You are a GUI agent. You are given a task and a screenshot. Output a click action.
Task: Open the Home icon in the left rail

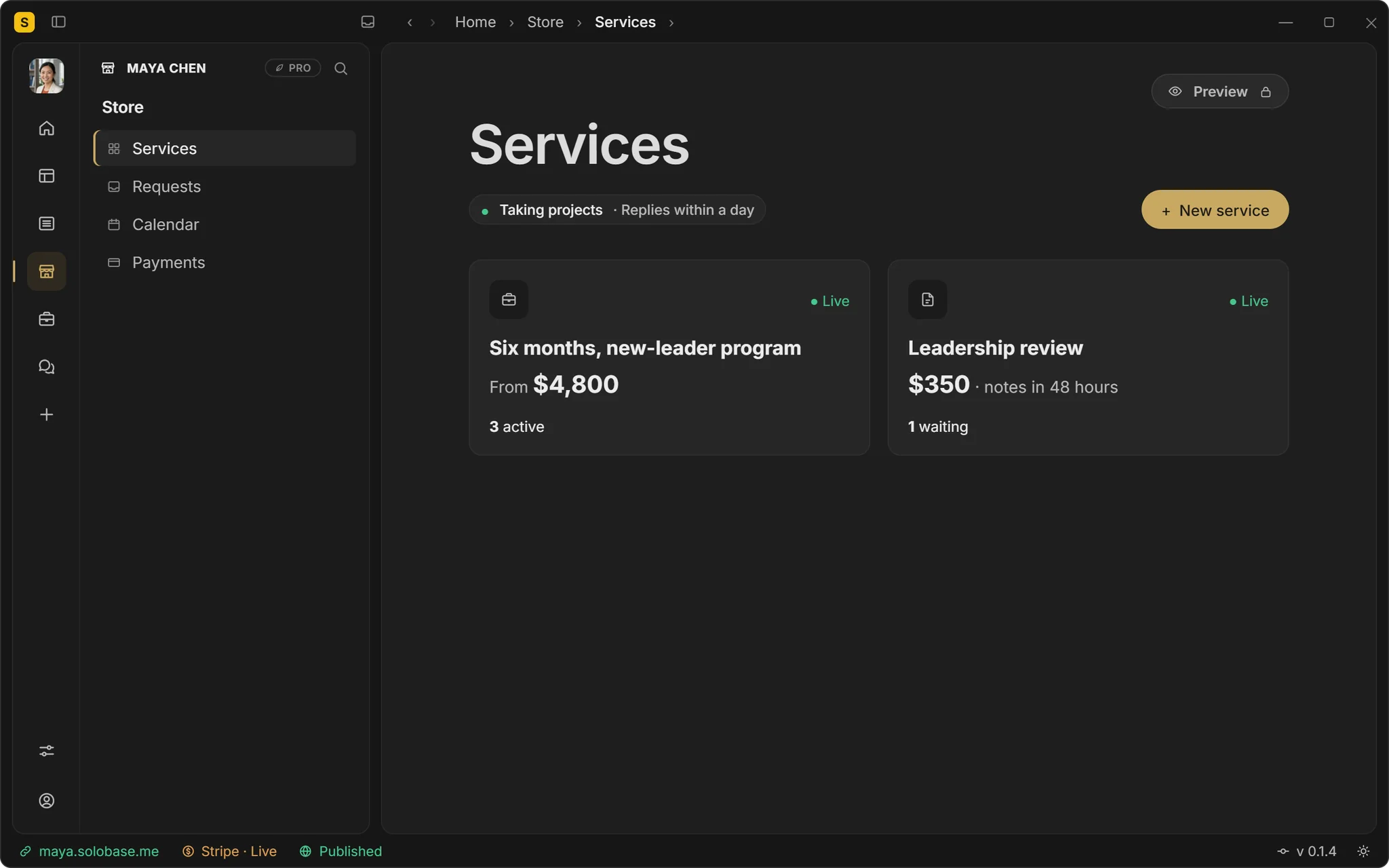click(46, 128)
